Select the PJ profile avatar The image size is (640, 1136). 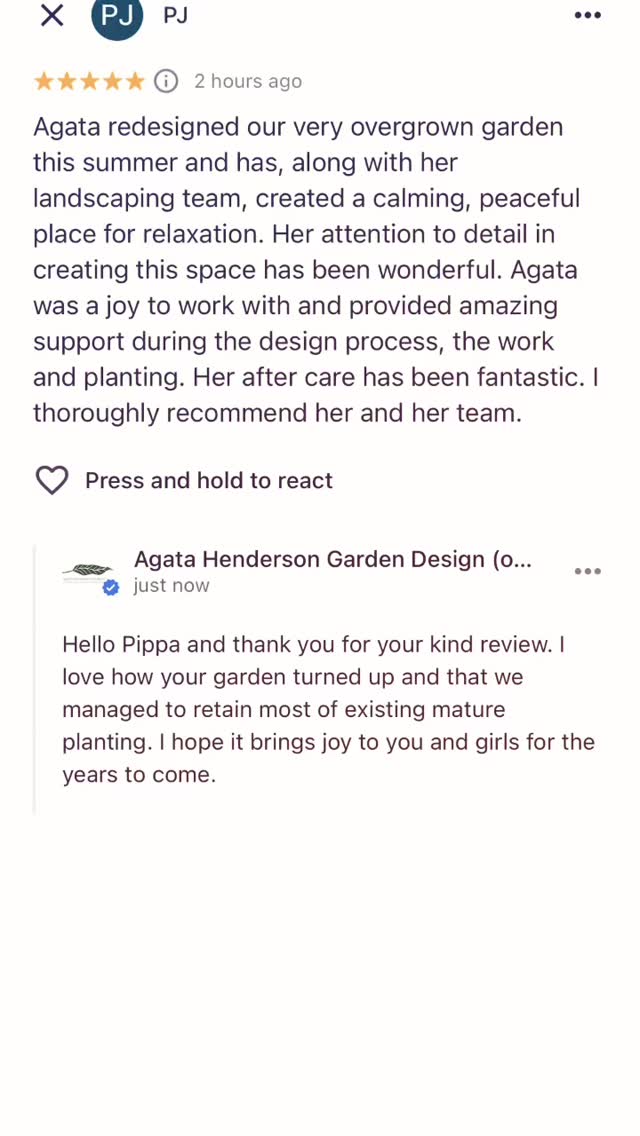pos(117,17)
